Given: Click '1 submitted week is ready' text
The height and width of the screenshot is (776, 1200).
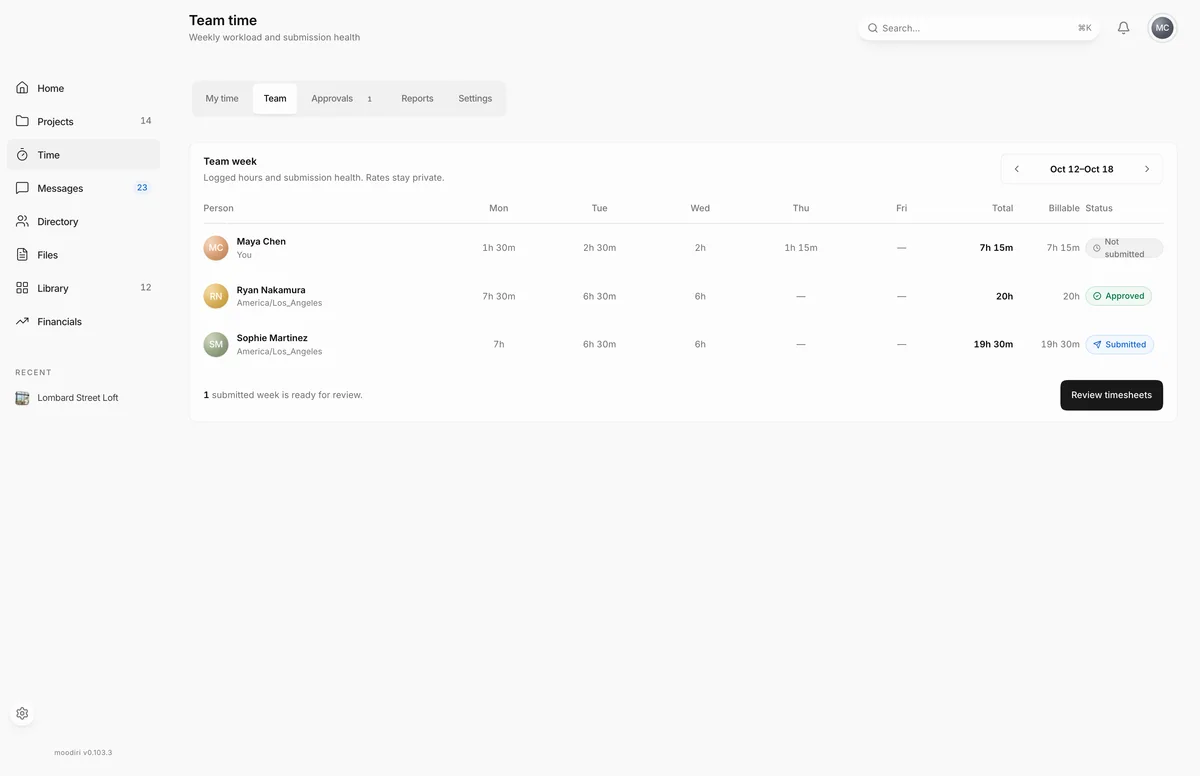Looking at the screenshot, I should point(283,395).
